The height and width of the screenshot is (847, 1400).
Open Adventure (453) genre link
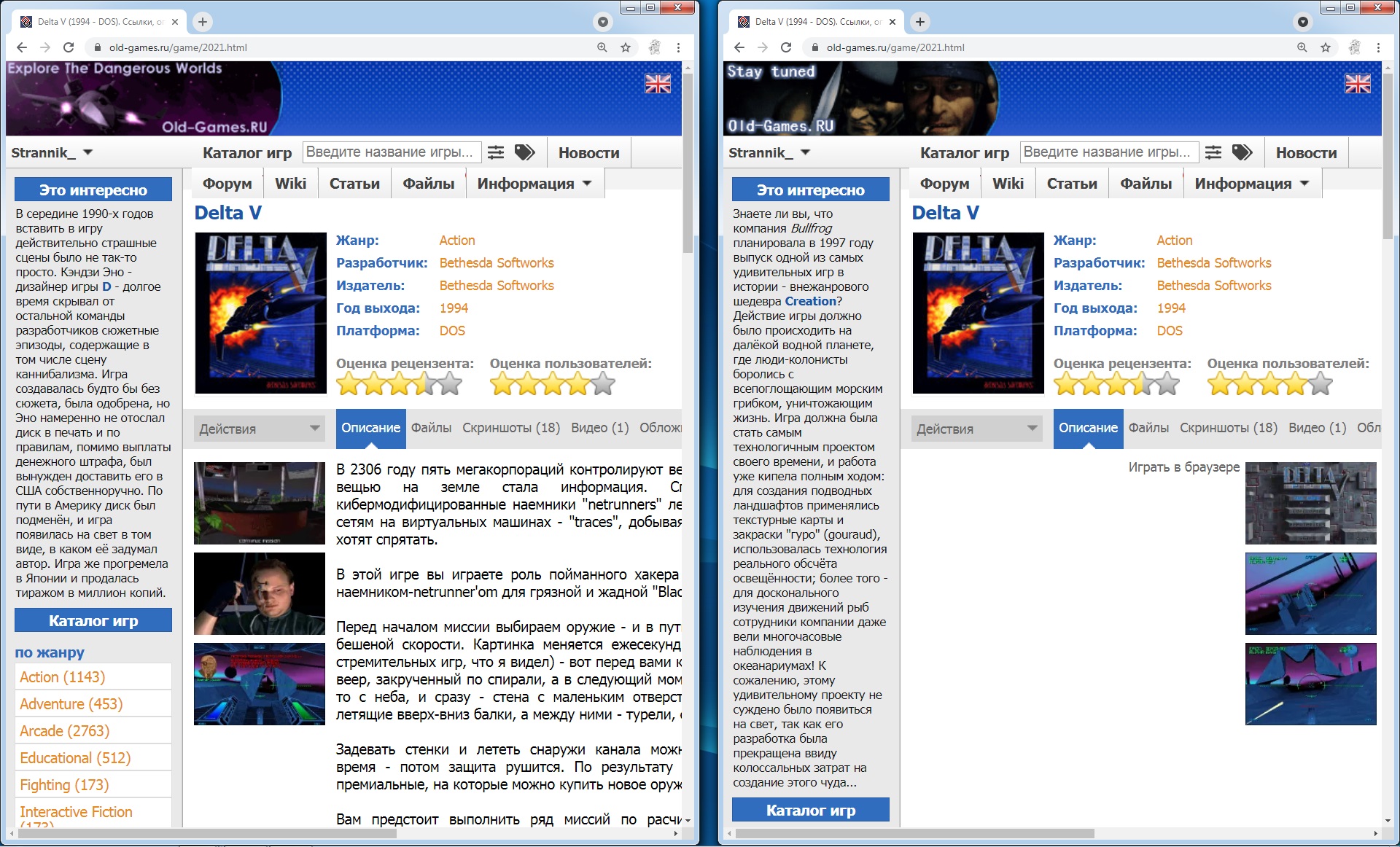(x=71, y=704)
